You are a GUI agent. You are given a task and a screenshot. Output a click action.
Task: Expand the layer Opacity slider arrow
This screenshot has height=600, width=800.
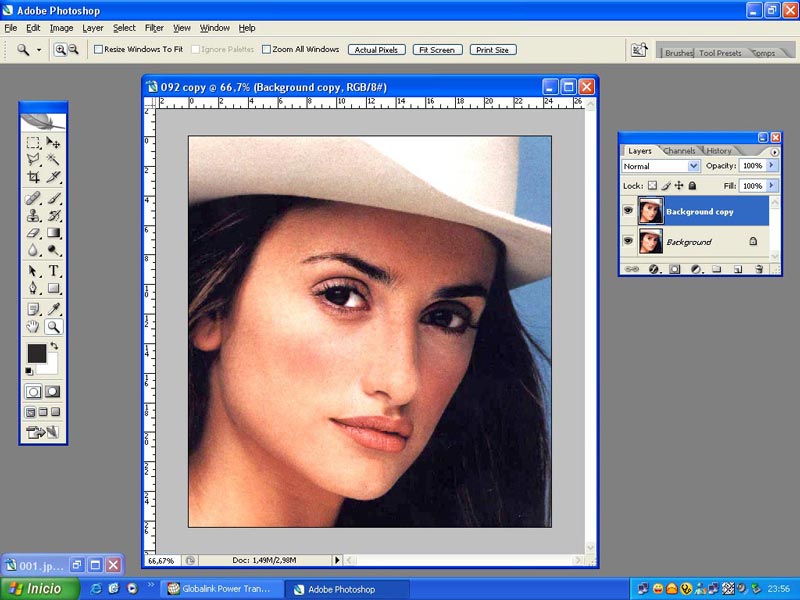(772, 166)
